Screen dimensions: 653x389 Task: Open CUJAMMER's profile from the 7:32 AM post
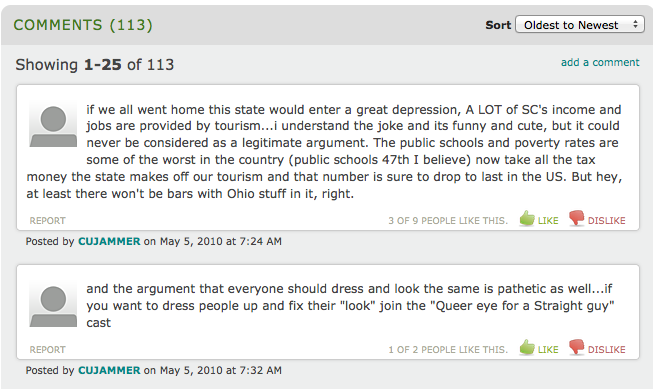click(x=109, y=370)
